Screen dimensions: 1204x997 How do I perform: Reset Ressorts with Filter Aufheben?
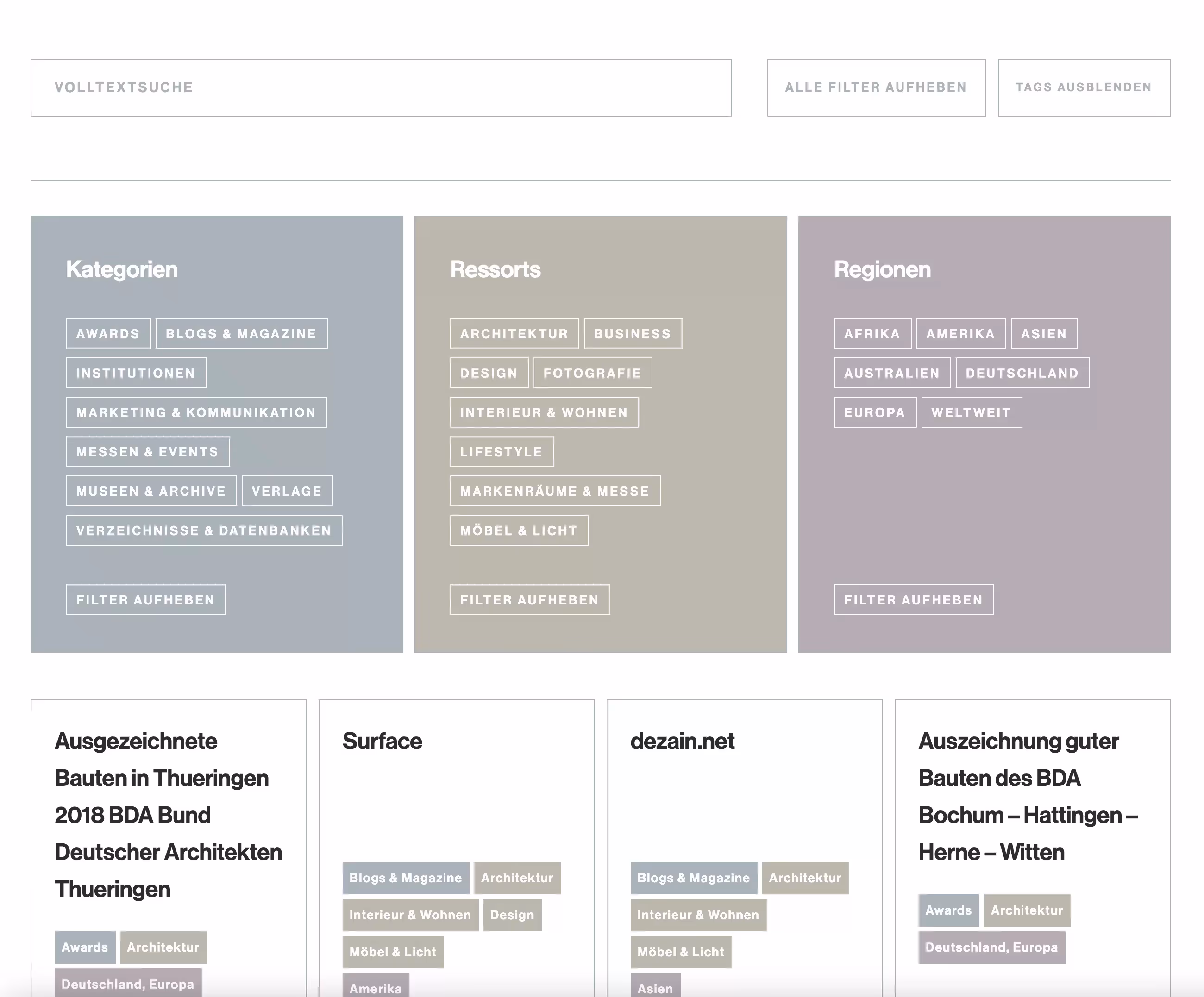(529, 600)
